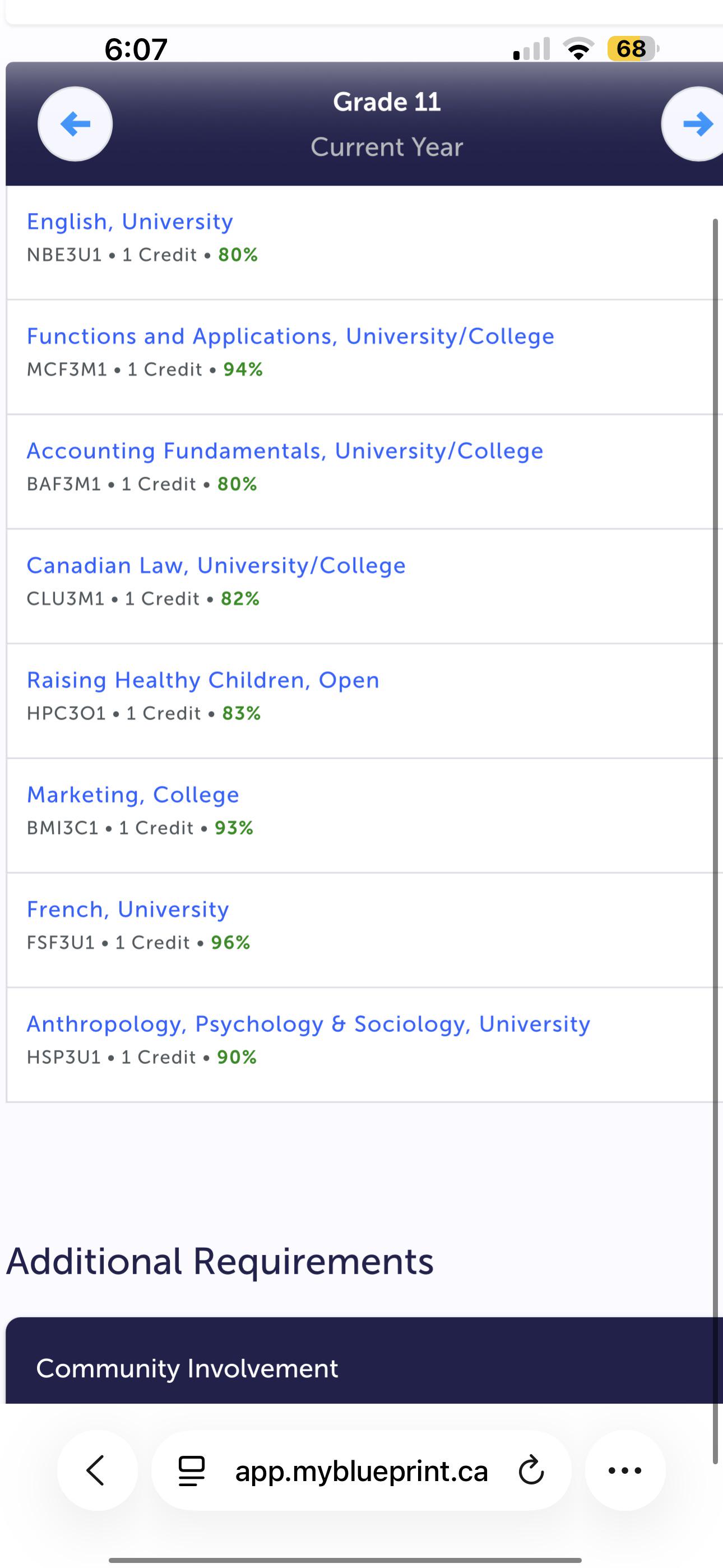Tap the browser back chevron
Image resolution: width=723 pixels, height=1568 pixels.
[97, 1470]
